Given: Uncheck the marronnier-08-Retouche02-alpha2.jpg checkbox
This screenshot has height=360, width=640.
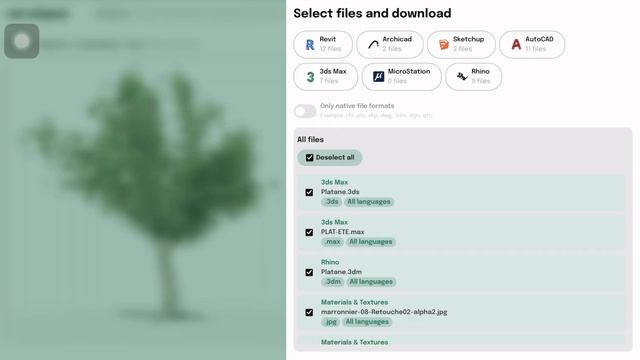Looking at the screenshot, I should 309,312.
